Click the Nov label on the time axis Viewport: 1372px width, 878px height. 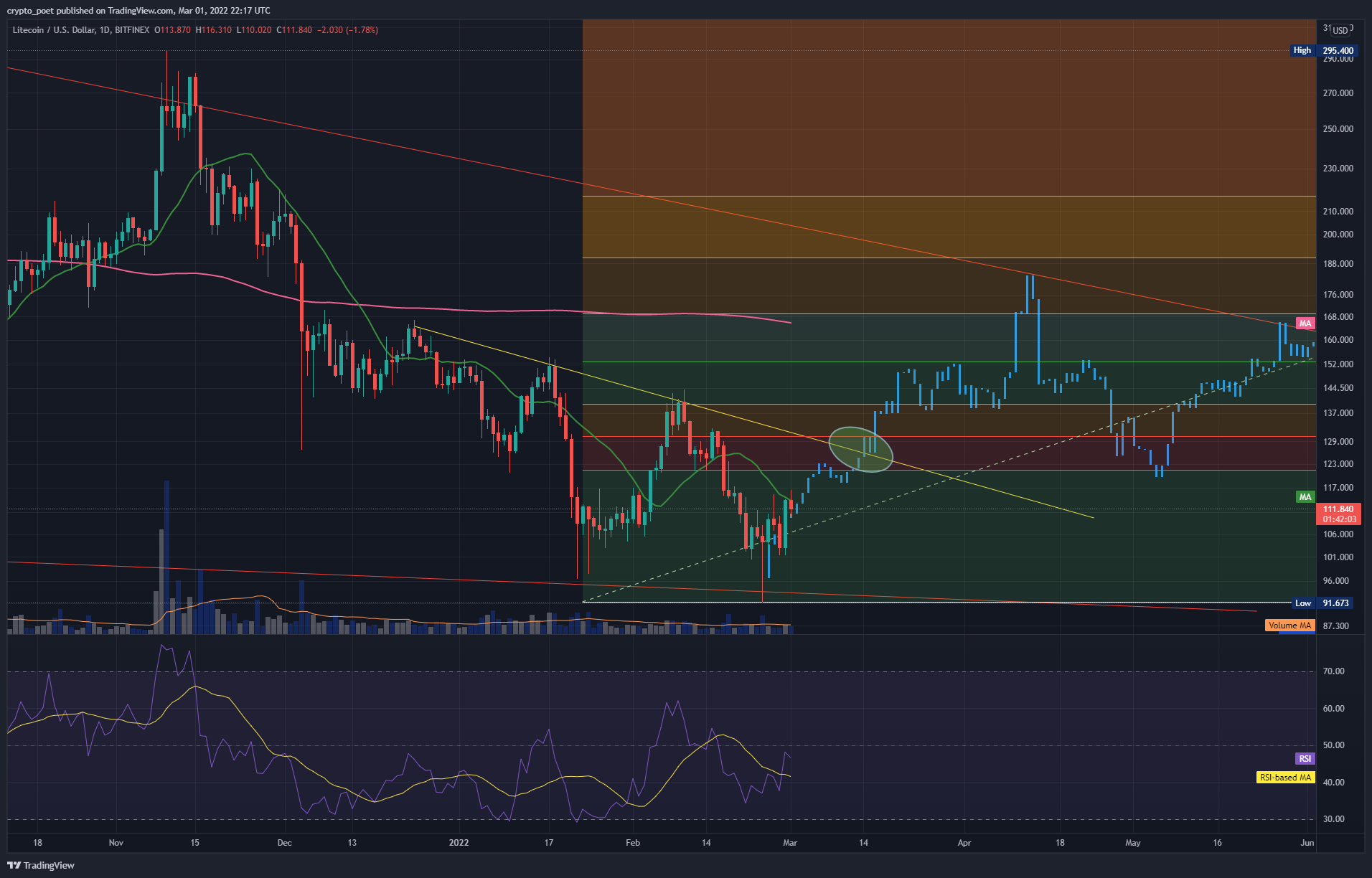pos(116,843)
